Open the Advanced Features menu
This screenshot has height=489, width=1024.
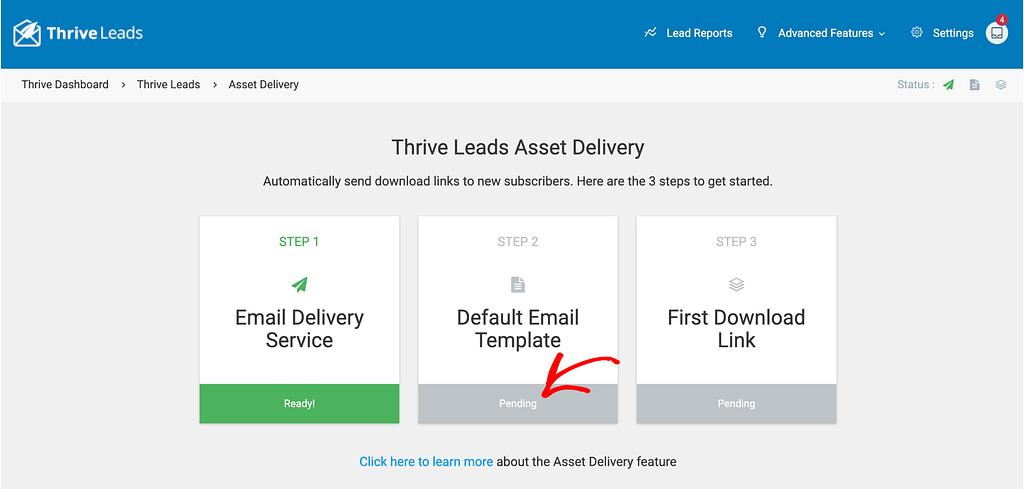coord(825,33)
